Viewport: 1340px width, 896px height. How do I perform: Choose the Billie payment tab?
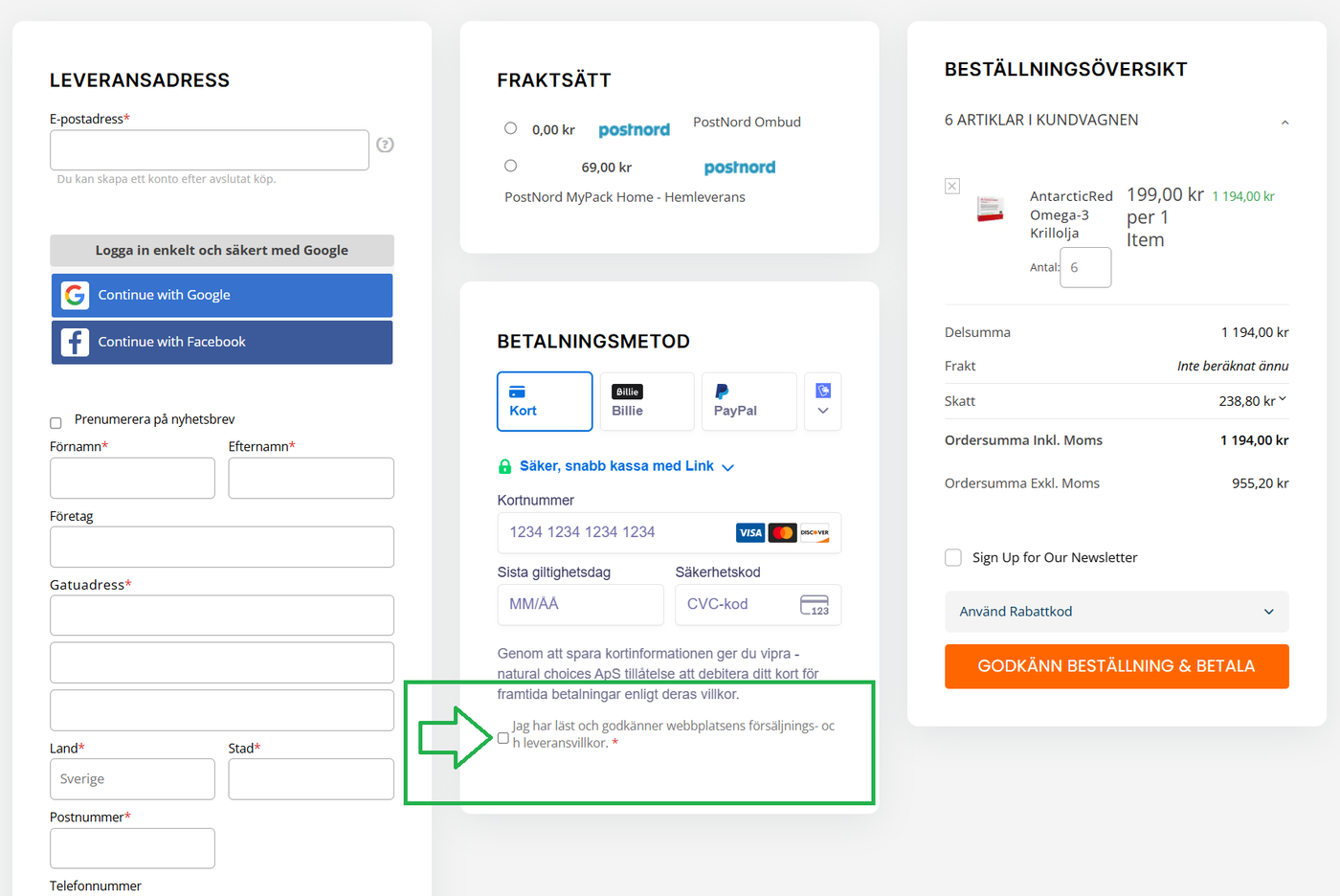pyautogui.click(x=646, y=402)
